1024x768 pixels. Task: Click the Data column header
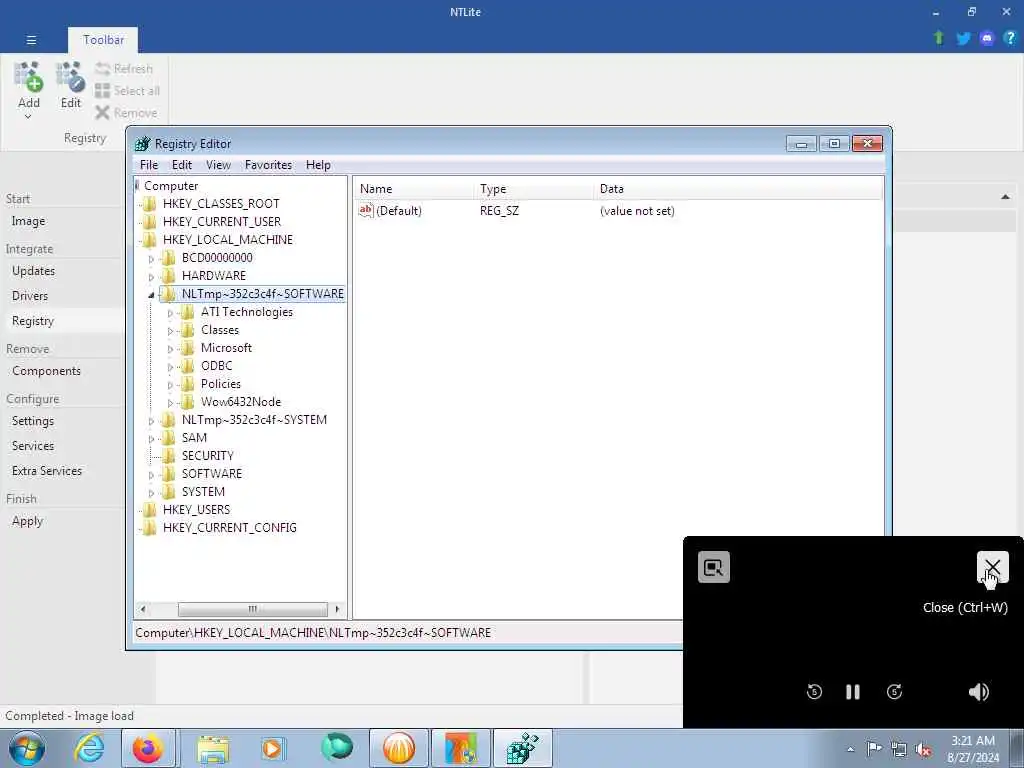coord(738,189)
